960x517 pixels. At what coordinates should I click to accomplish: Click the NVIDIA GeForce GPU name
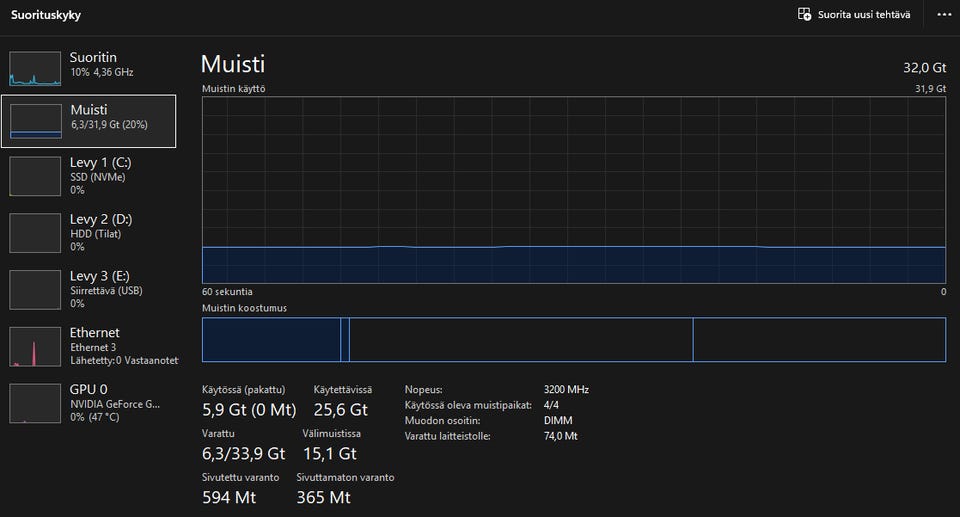tap(114, 404)
